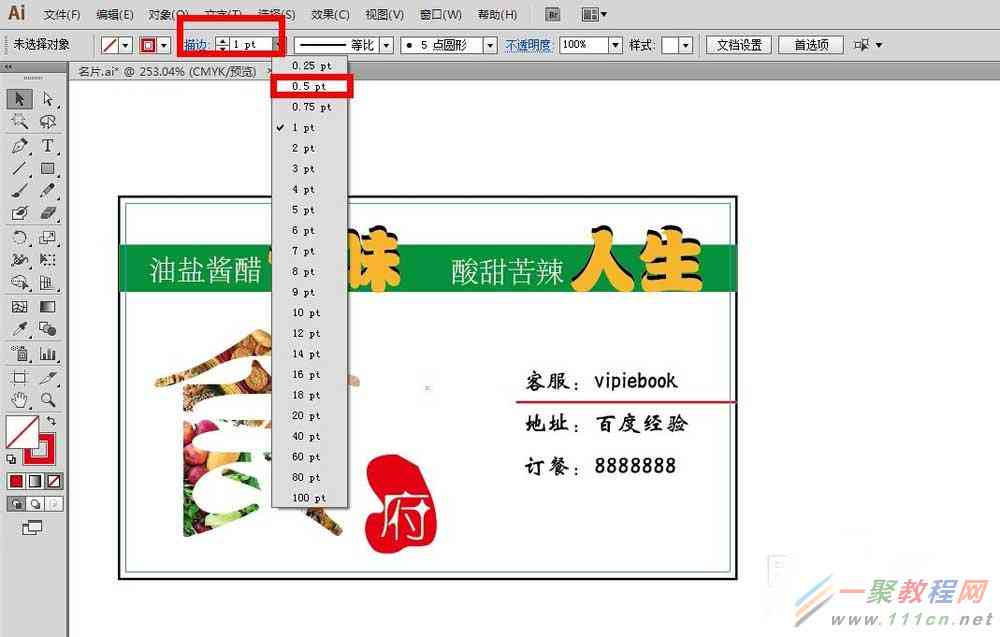Set Gradient fill mode button
This screenshot has height=637, width=1000.
[35, 481]
